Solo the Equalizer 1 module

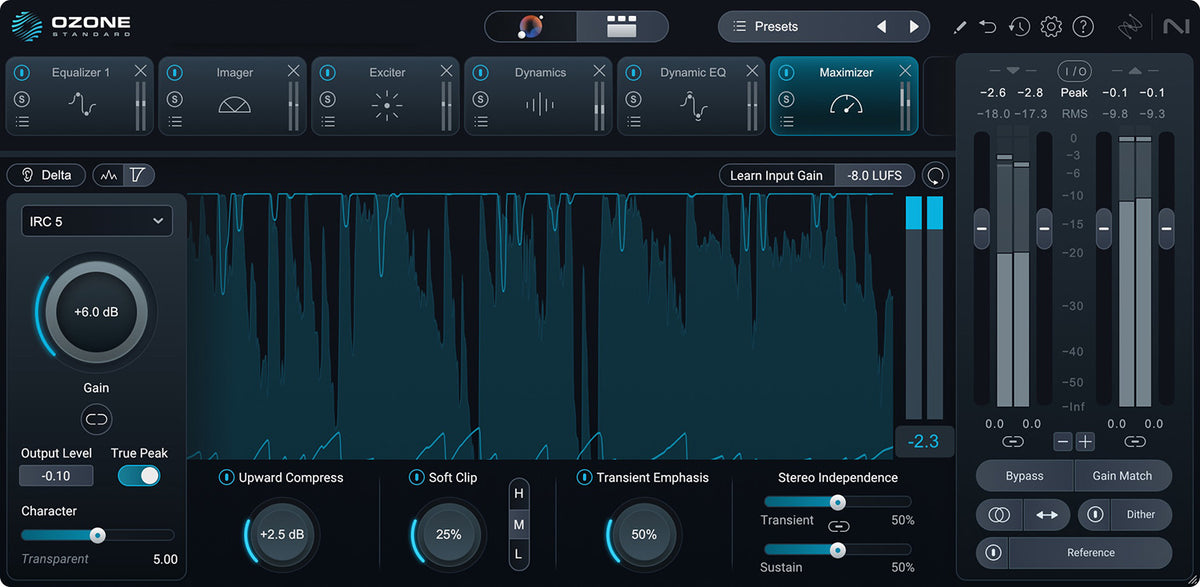(23, 99)
